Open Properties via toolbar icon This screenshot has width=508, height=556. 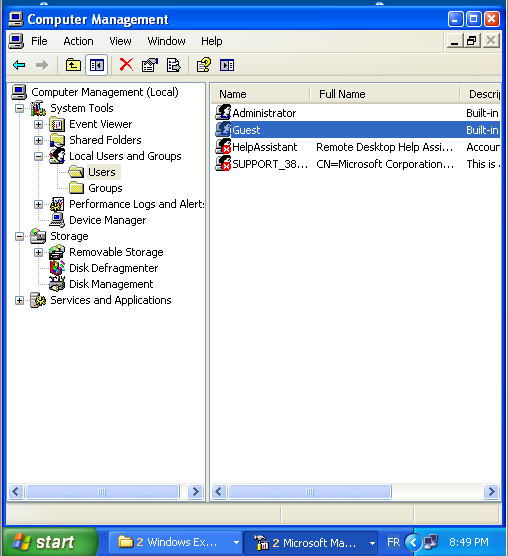(x=150, y=65)
